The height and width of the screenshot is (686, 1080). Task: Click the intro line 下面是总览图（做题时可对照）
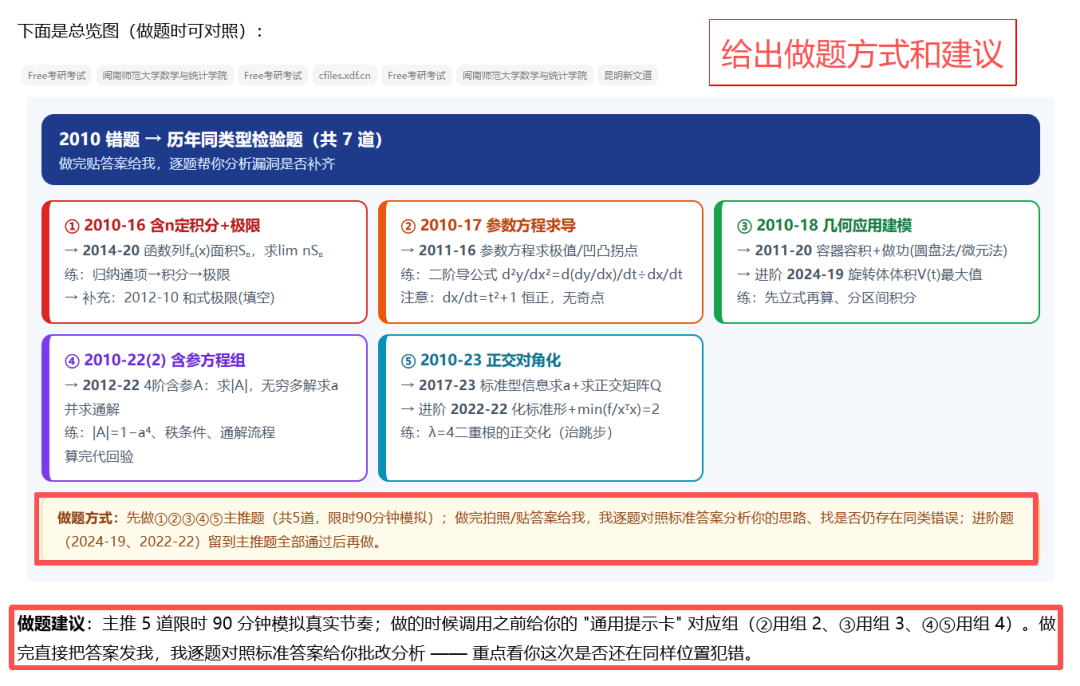tap(139, 31)
